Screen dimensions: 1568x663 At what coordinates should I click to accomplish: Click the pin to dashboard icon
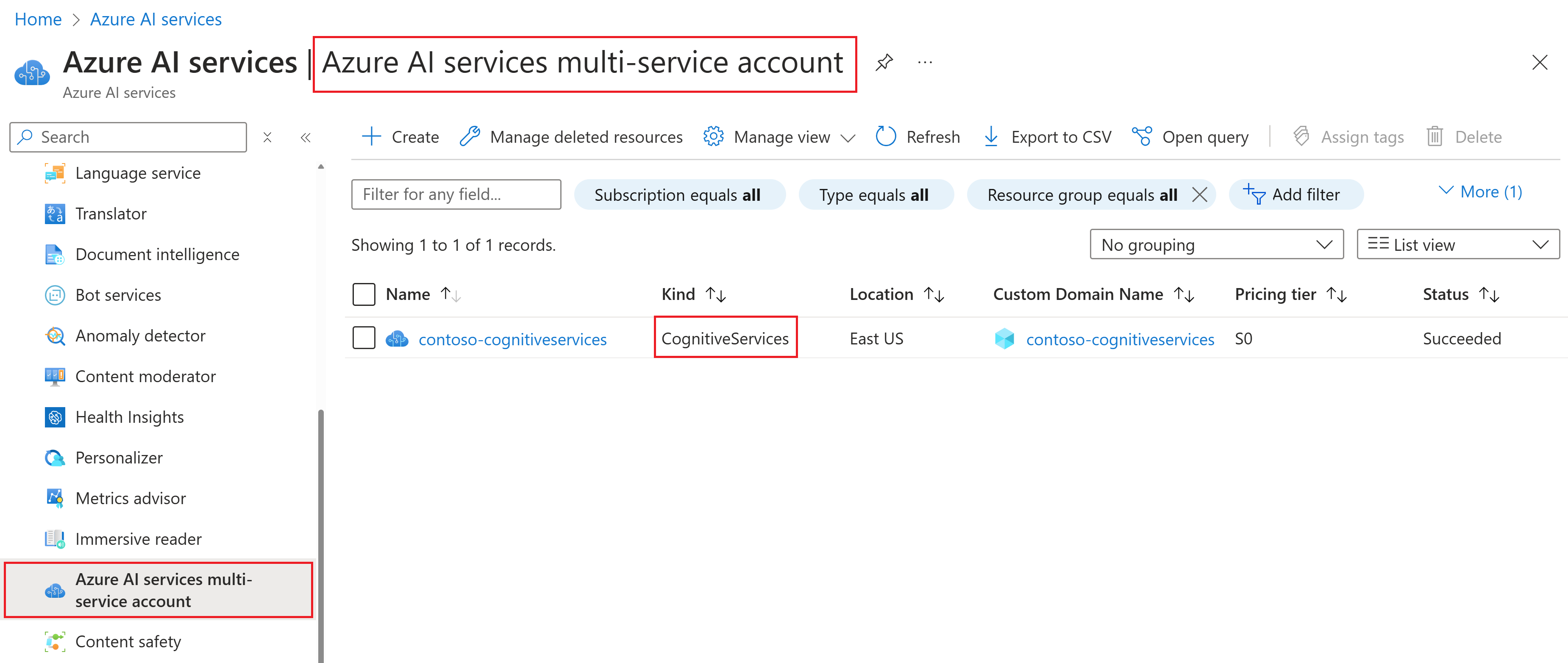click(884, 62)
